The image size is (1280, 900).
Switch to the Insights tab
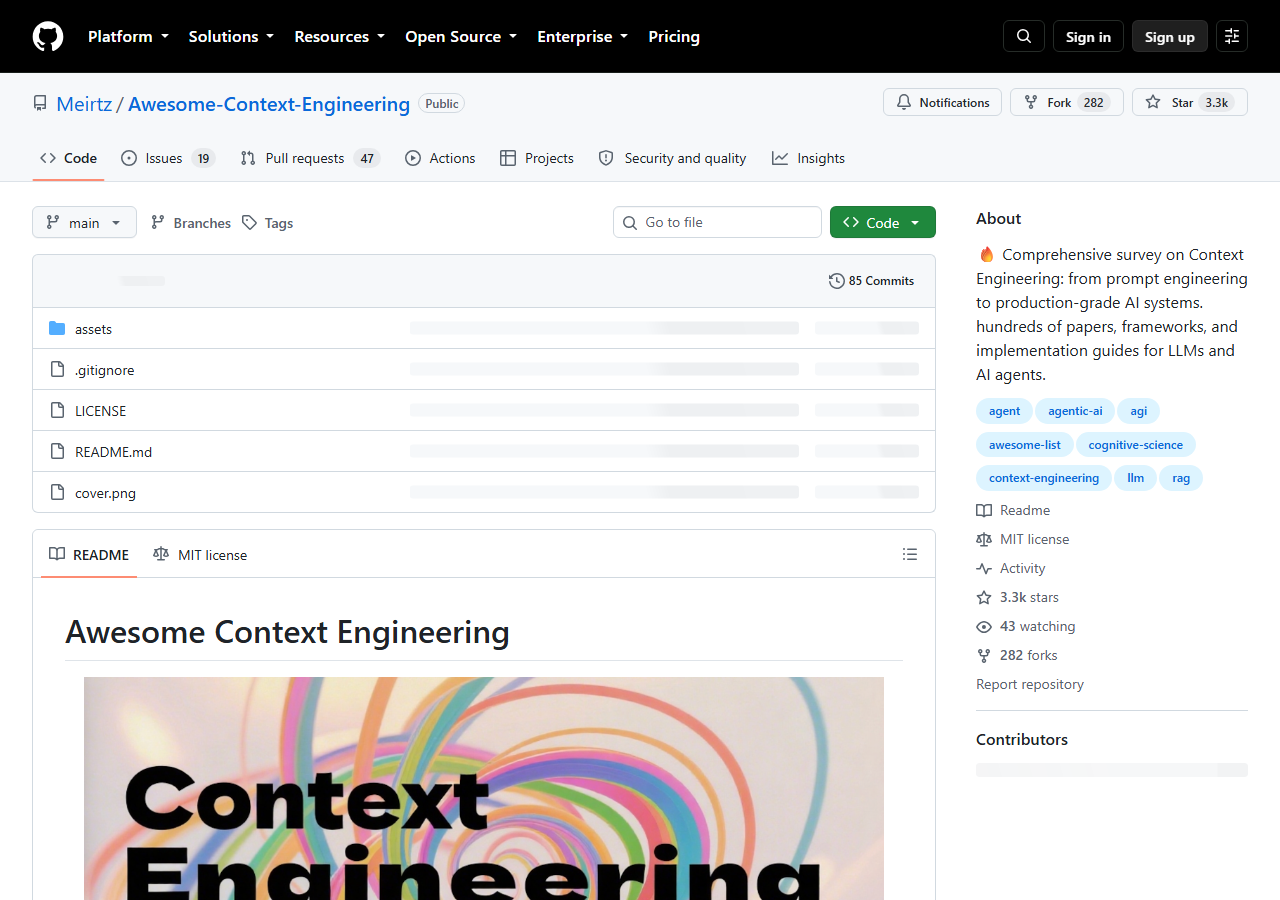808,158
